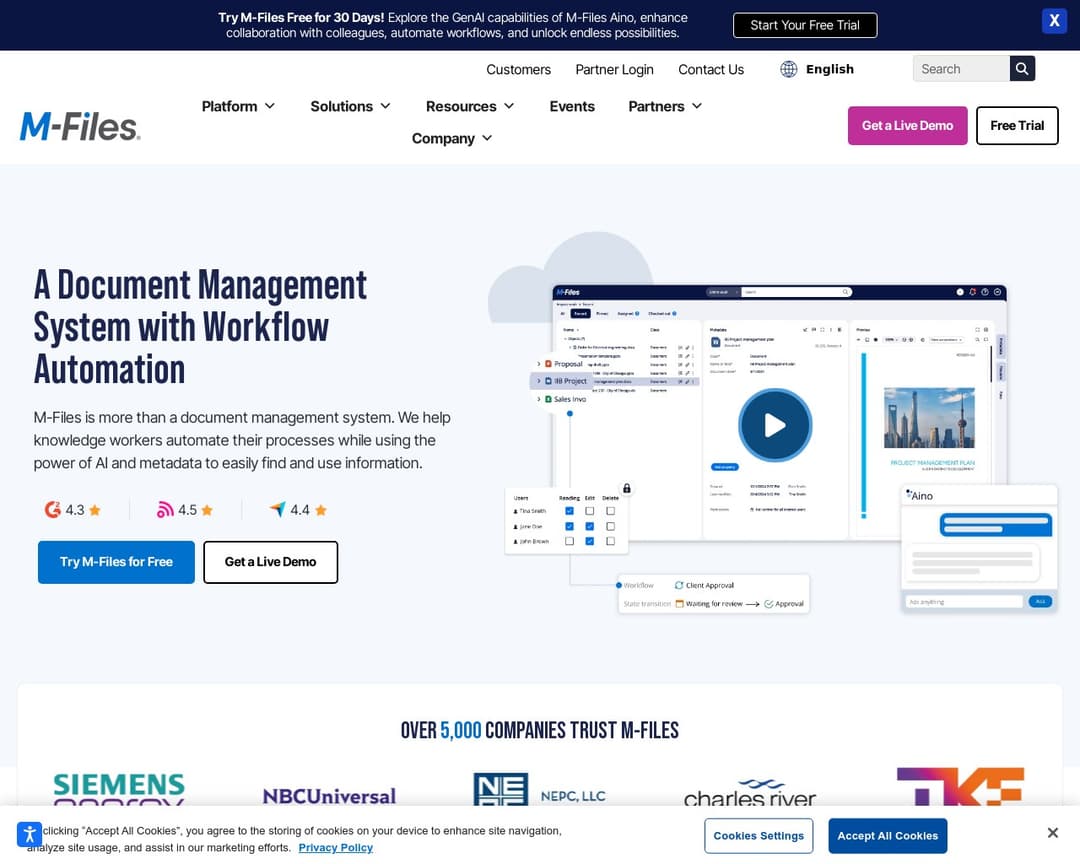Focus the Search input field
1080x864 pixels.
pyautogui.click(x=962, y=69)
